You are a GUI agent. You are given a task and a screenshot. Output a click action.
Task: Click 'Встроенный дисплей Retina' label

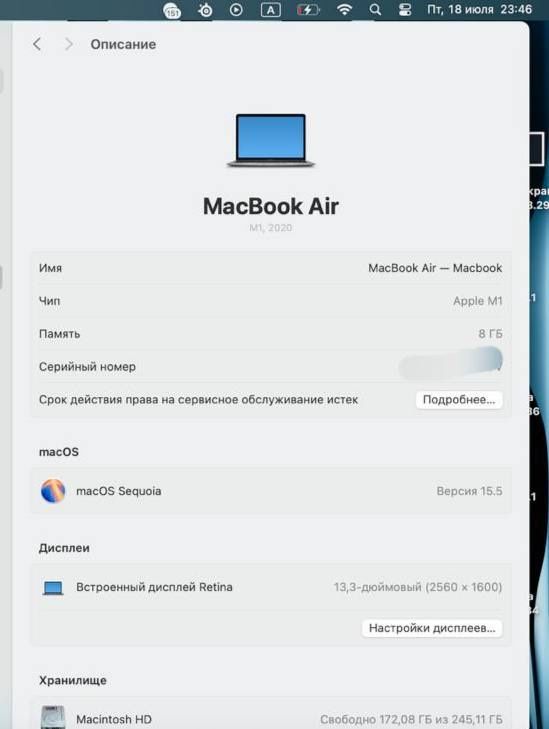(154, 587)
